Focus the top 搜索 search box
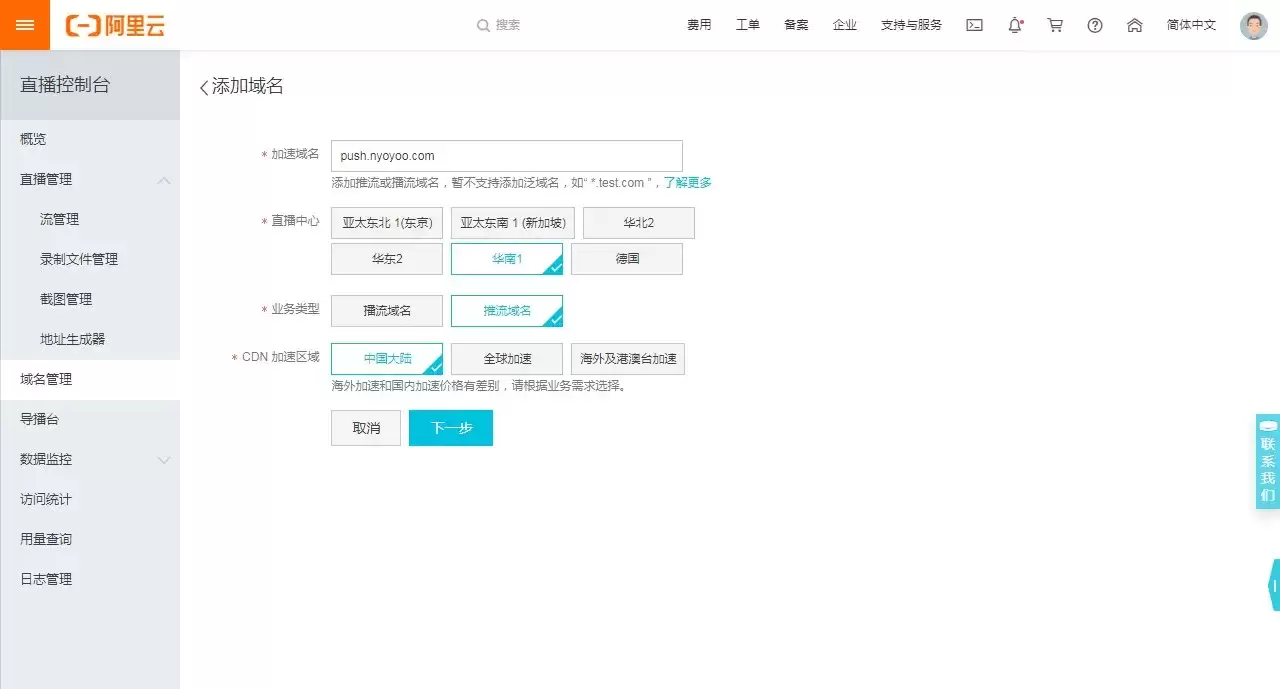The image size is (1280, 689). (x=508, y=25)
